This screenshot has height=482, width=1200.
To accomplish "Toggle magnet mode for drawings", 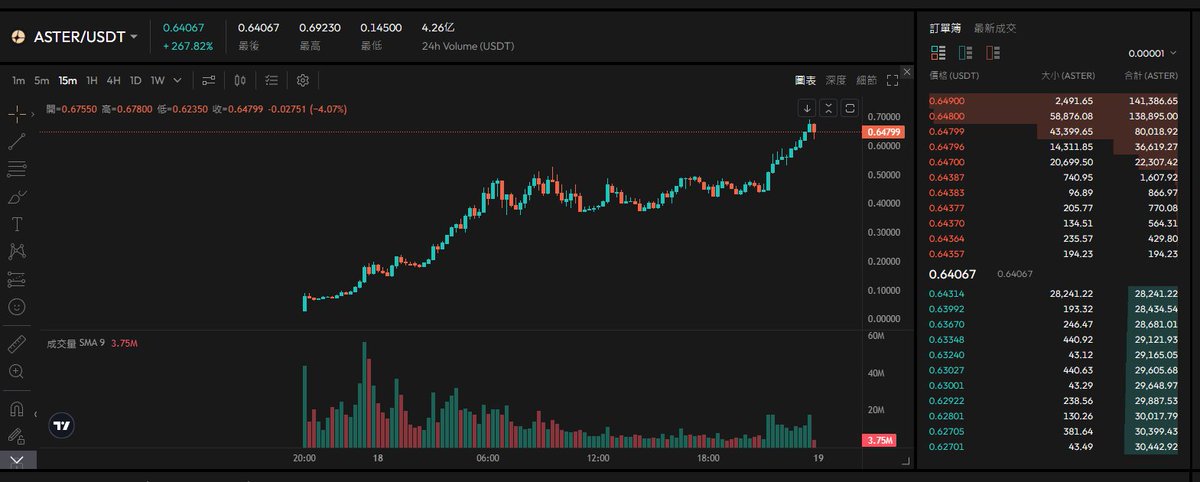I will click(17, 408).
